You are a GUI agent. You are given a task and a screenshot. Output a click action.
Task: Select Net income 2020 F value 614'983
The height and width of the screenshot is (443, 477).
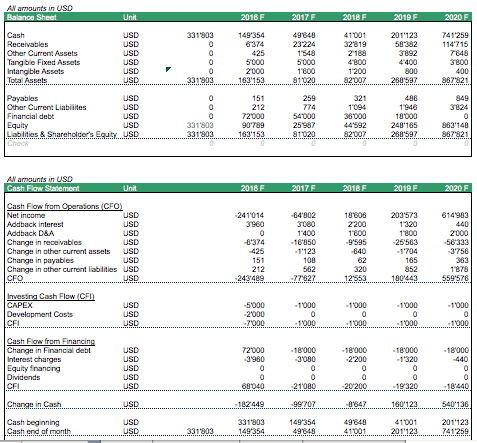455,215
